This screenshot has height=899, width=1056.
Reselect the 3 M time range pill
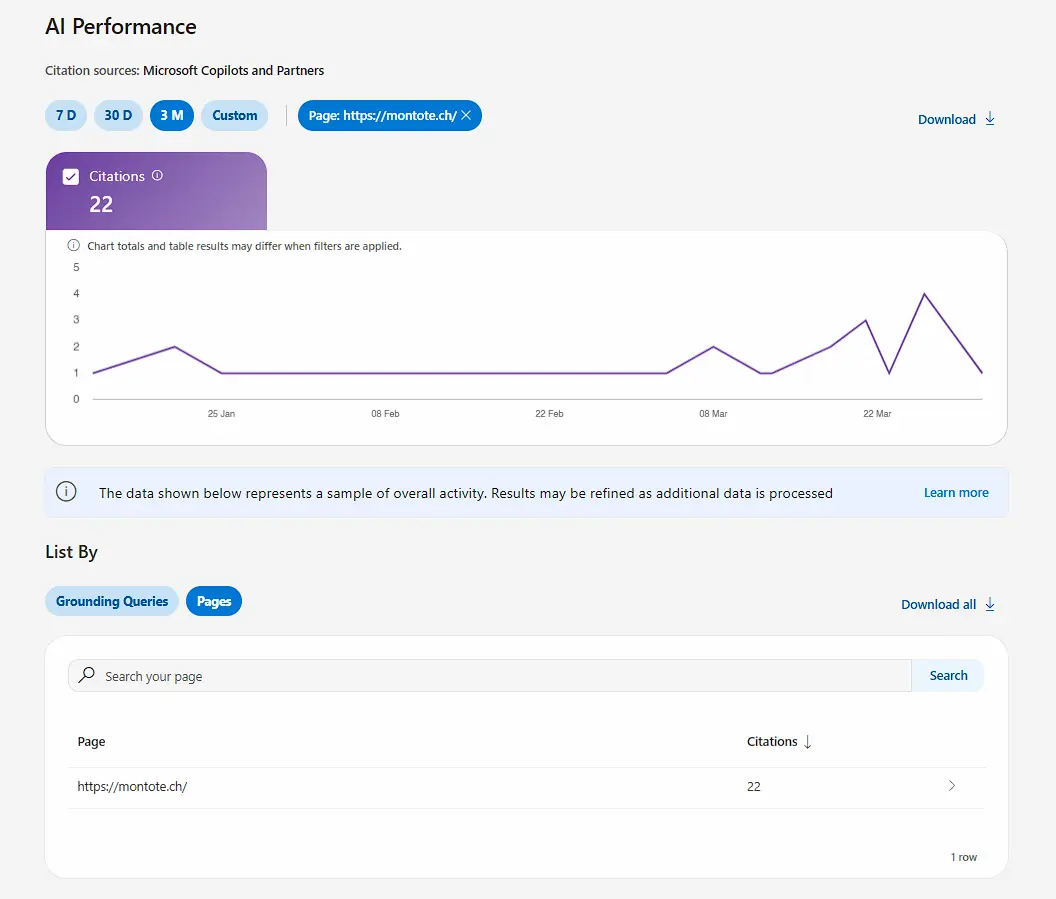pyautogui.click(x=171, y=115)
